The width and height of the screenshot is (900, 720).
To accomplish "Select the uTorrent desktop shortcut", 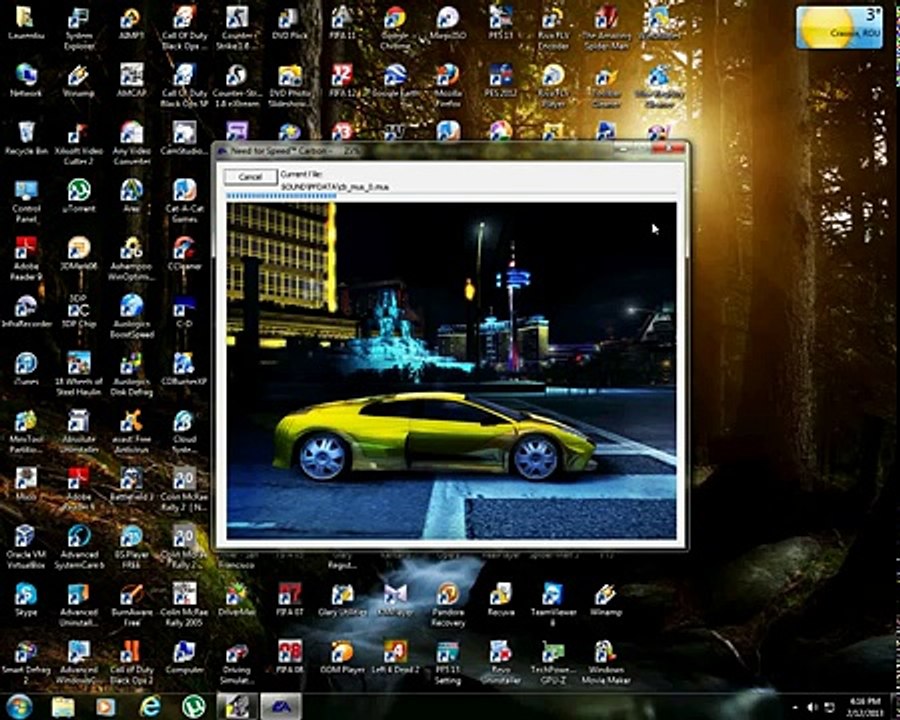I will pyautogui.click(x=79, y=196).
